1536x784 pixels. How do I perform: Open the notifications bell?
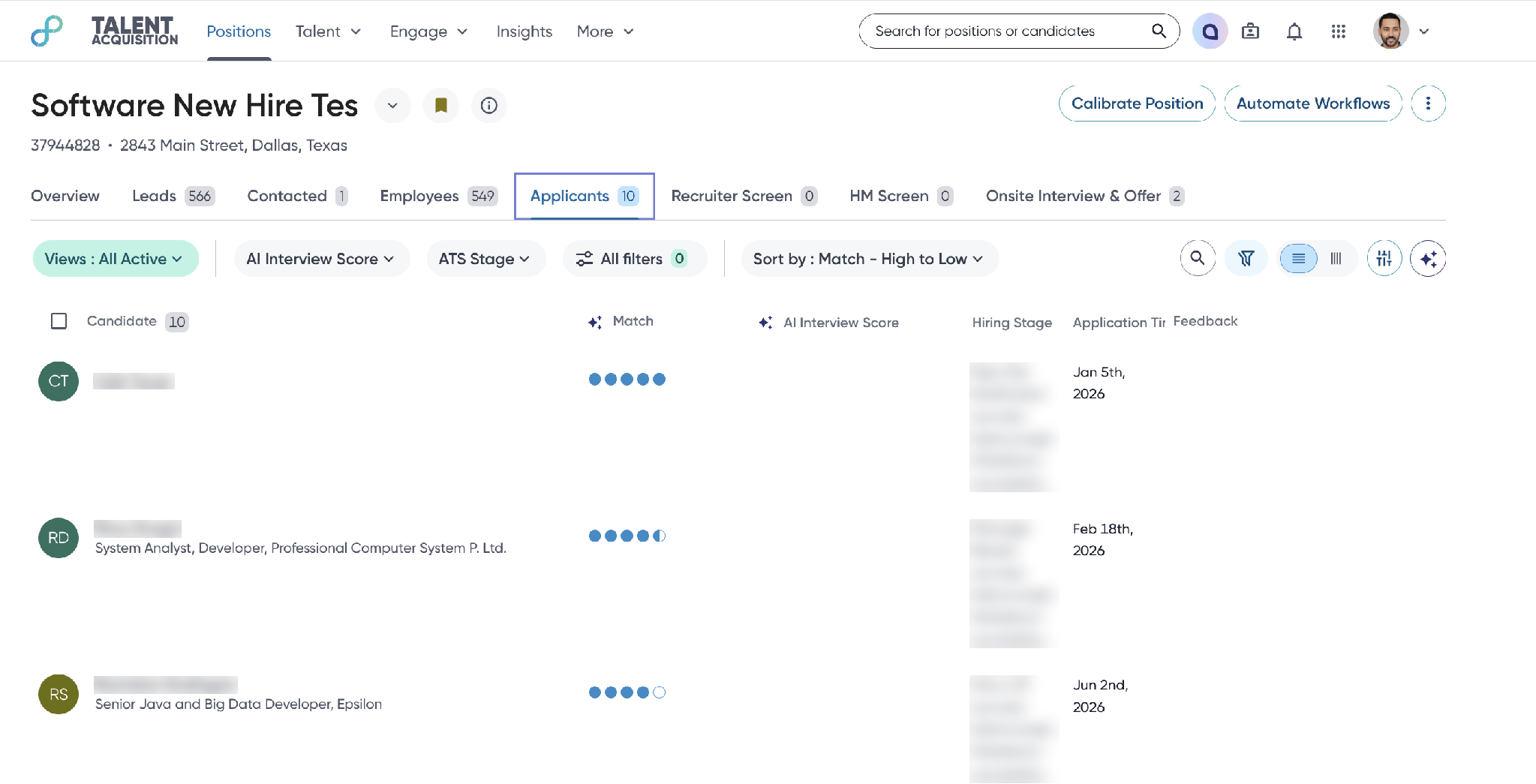tap(1294, 32)
